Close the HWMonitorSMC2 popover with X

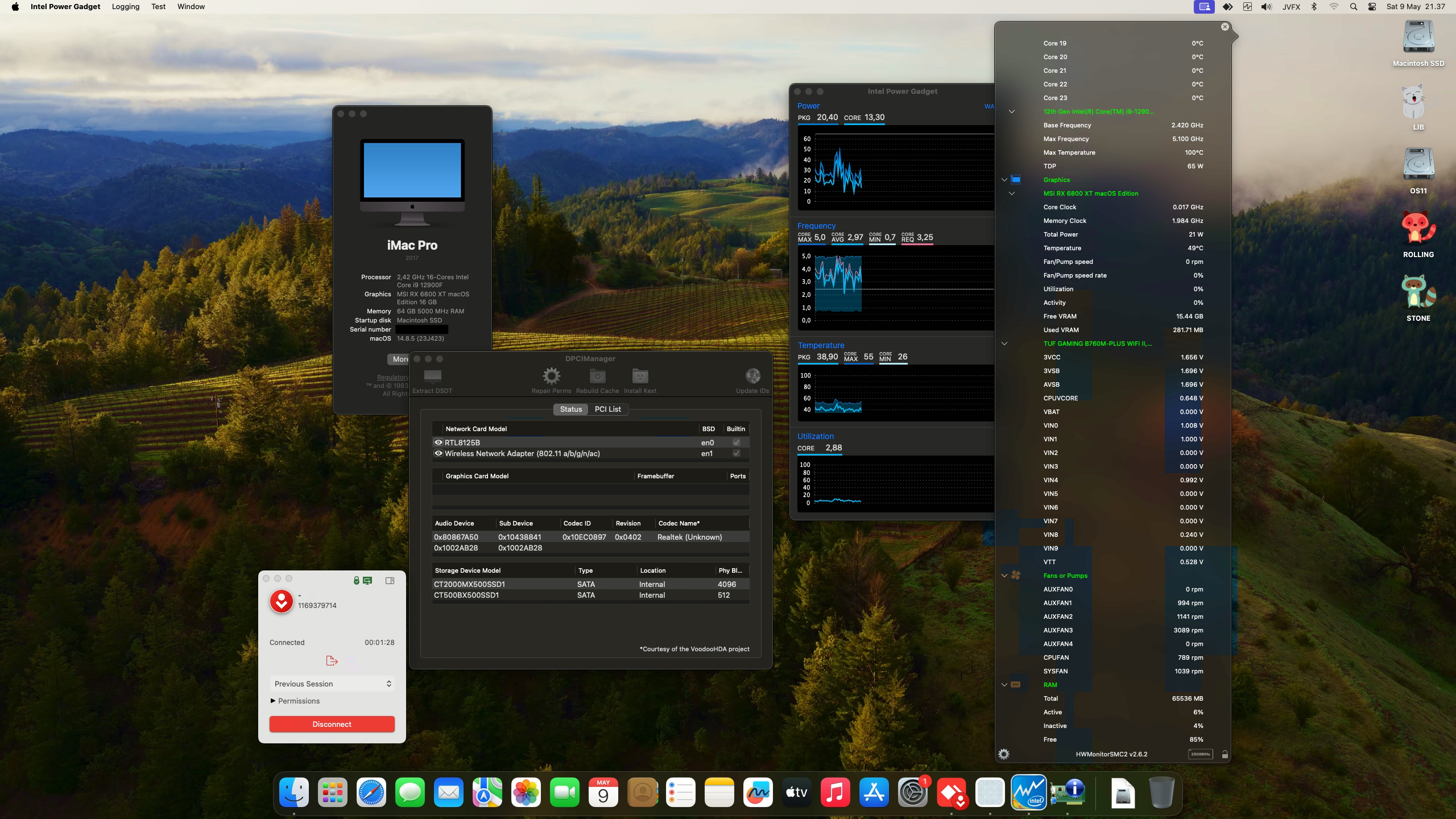point(1225,27)
